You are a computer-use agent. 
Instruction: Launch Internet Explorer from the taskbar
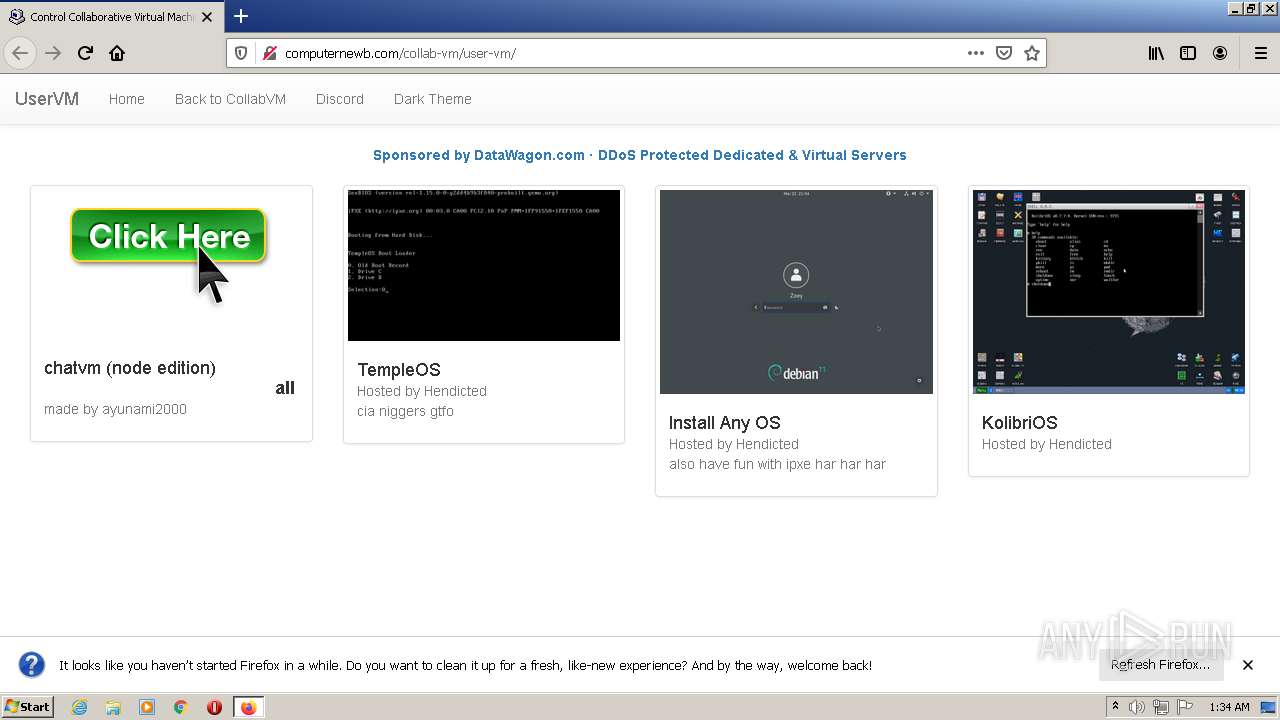(x=79, y=707)
